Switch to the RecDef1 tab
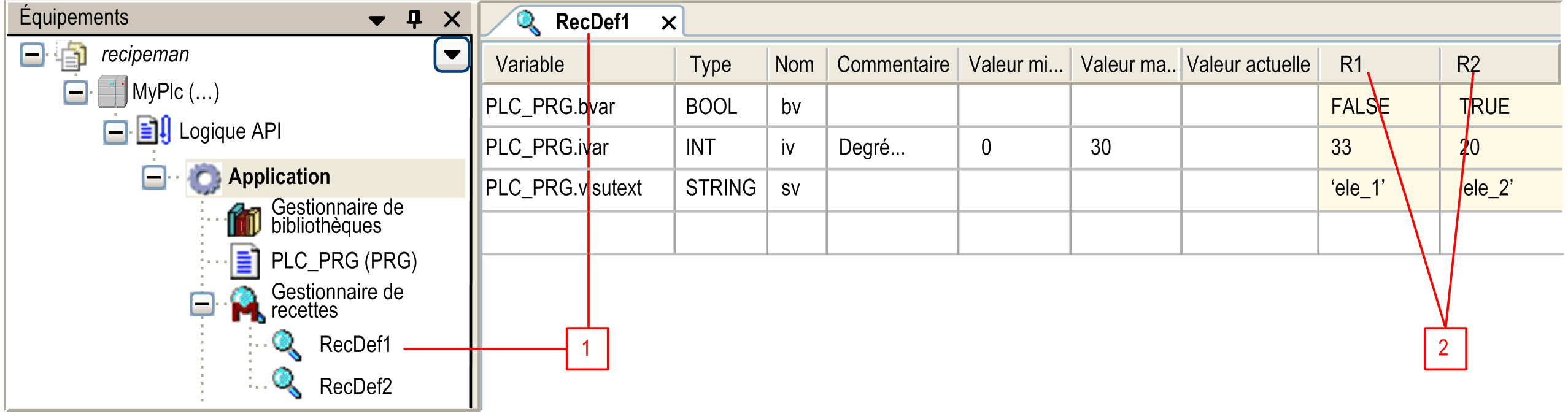The width and height of the screenshot is (1568, 414). click(x=592, y=23)
